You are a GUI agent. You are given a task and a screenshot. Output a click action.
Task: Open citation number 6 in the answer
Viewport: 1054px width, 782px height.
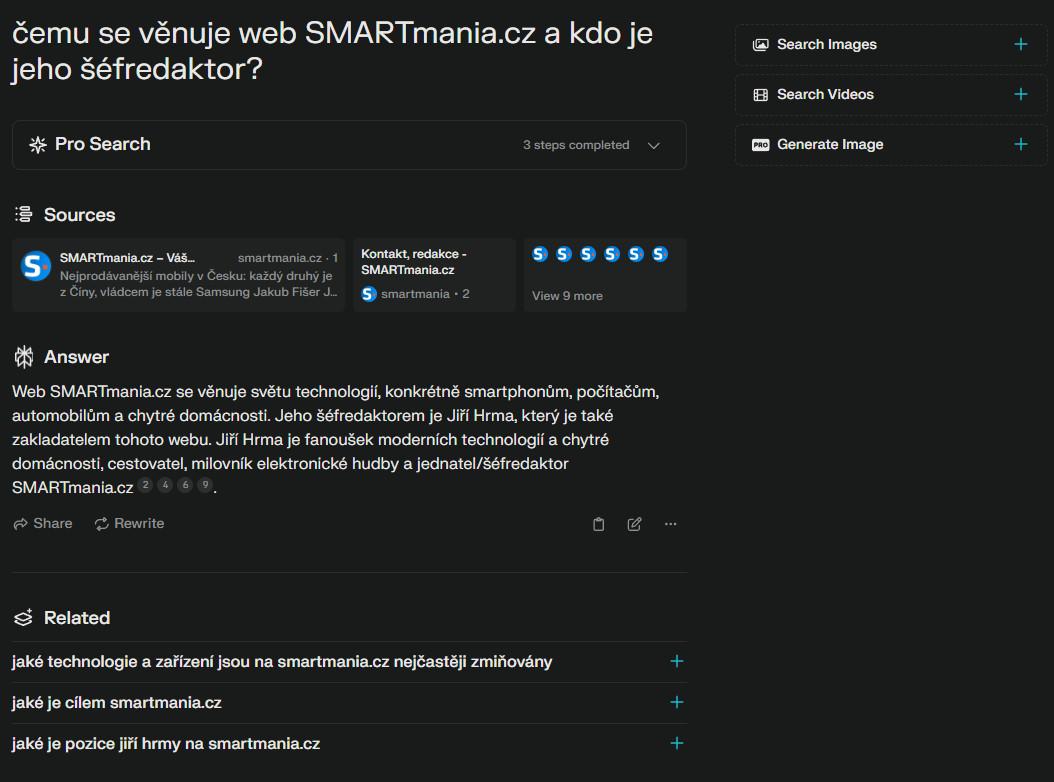point(186,485)
